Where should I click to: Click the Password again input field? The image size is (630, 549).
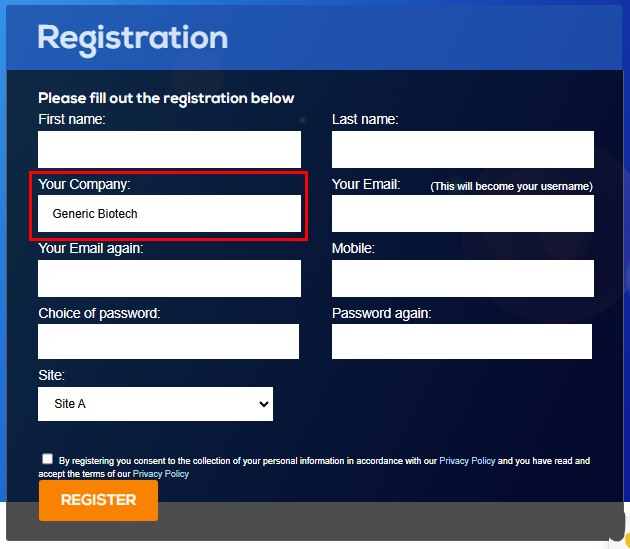pos(461,341)
